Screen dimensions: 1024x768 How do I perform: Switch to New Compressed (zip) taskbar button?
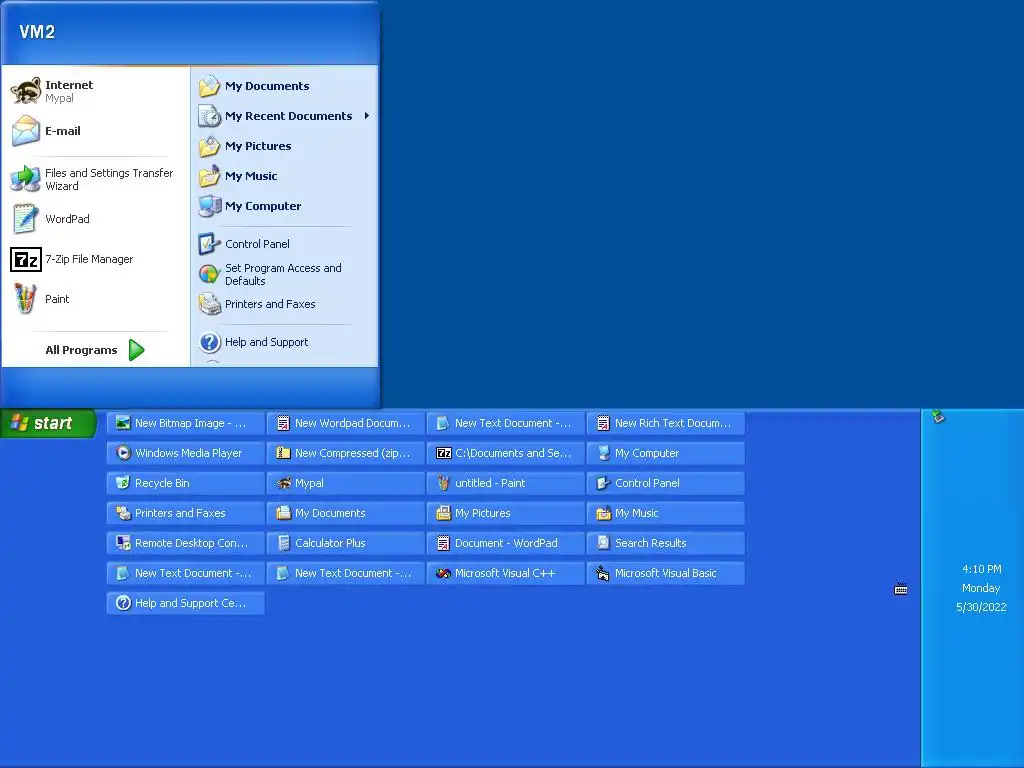[x=346, y=453]
